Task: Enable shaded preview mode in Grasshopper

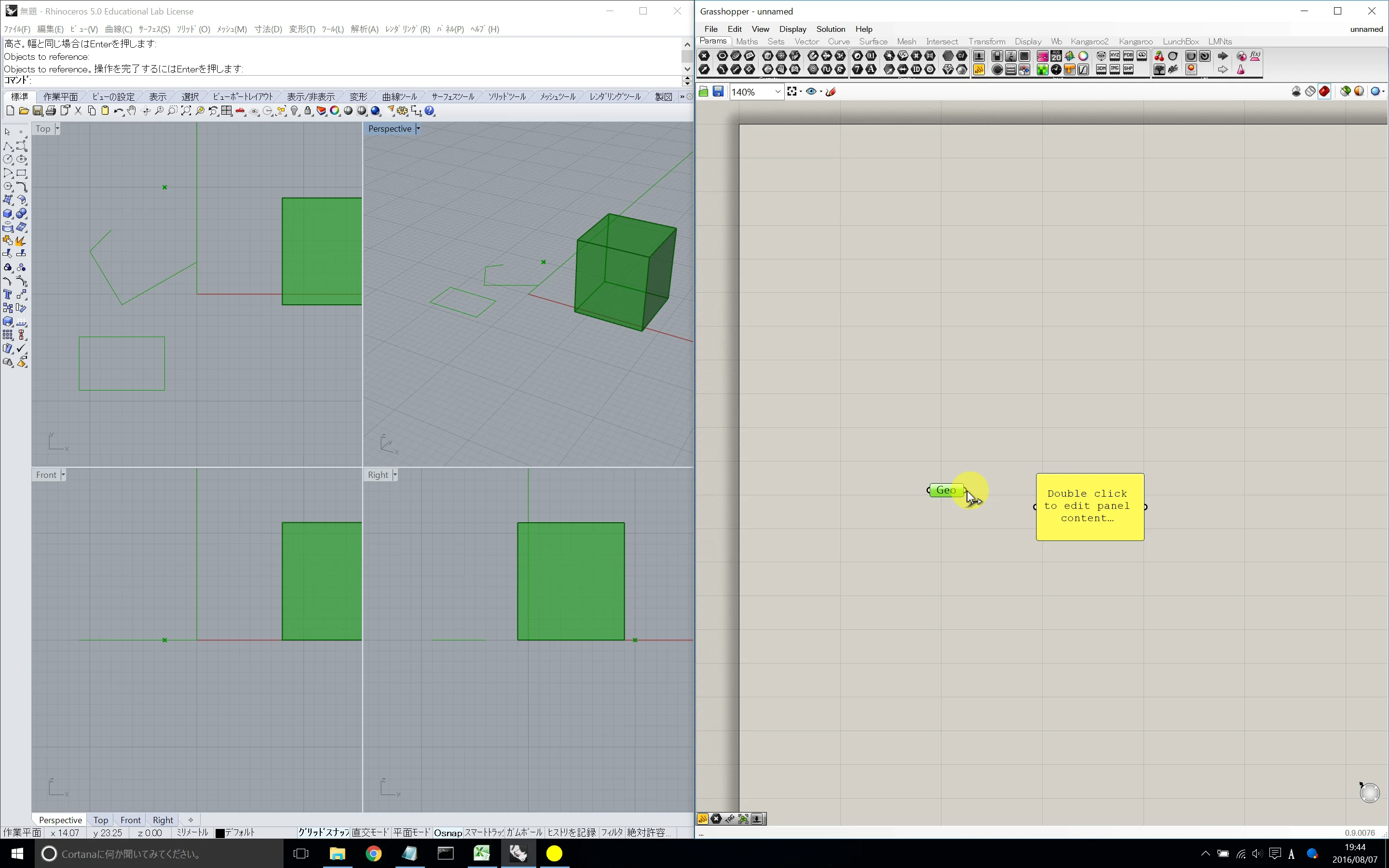Action: [1324, 91]
